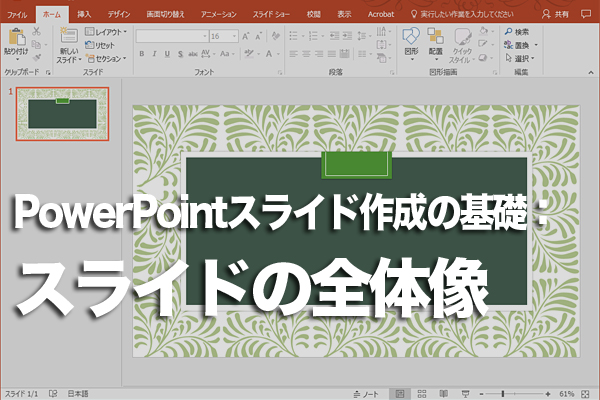Open Change Case Aa dropdown
Screen dimensions: 600x400
point(227,54)
